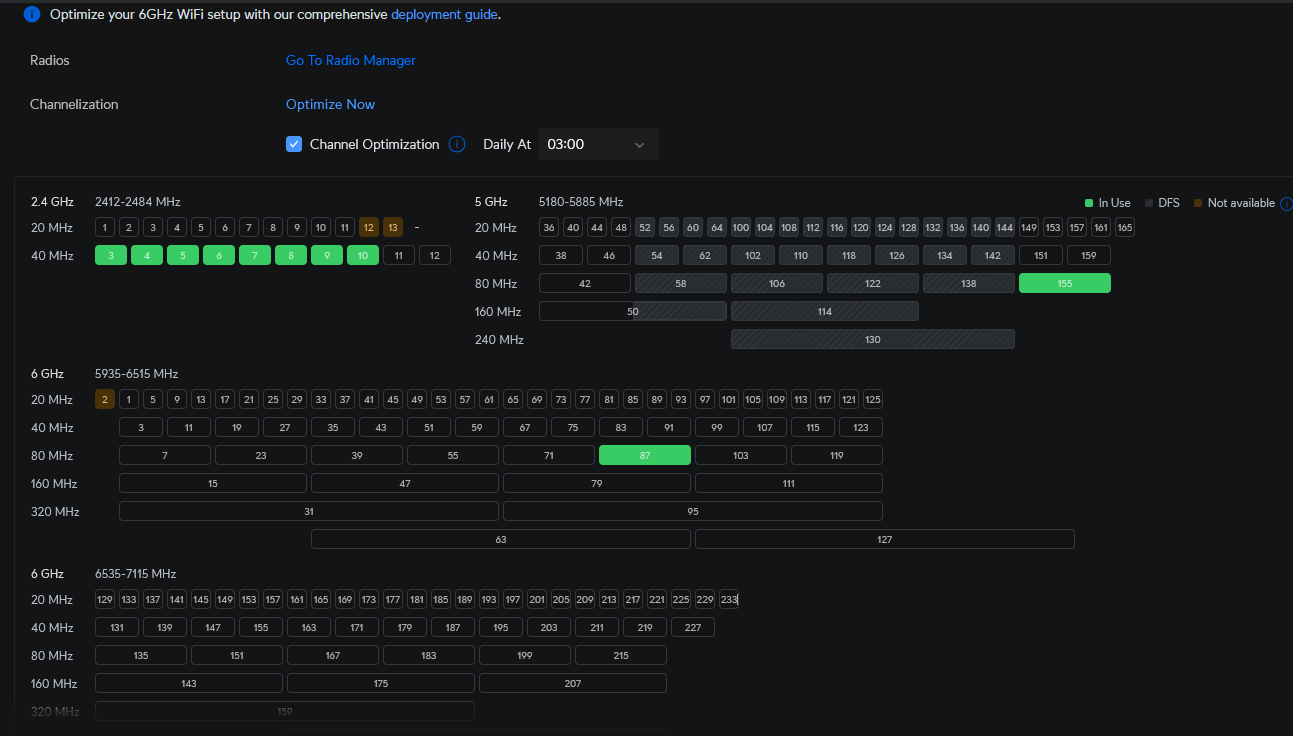1293x736 pixels.
Task: Click the info icon next to Not available legend
Action: coord(1286,203)
